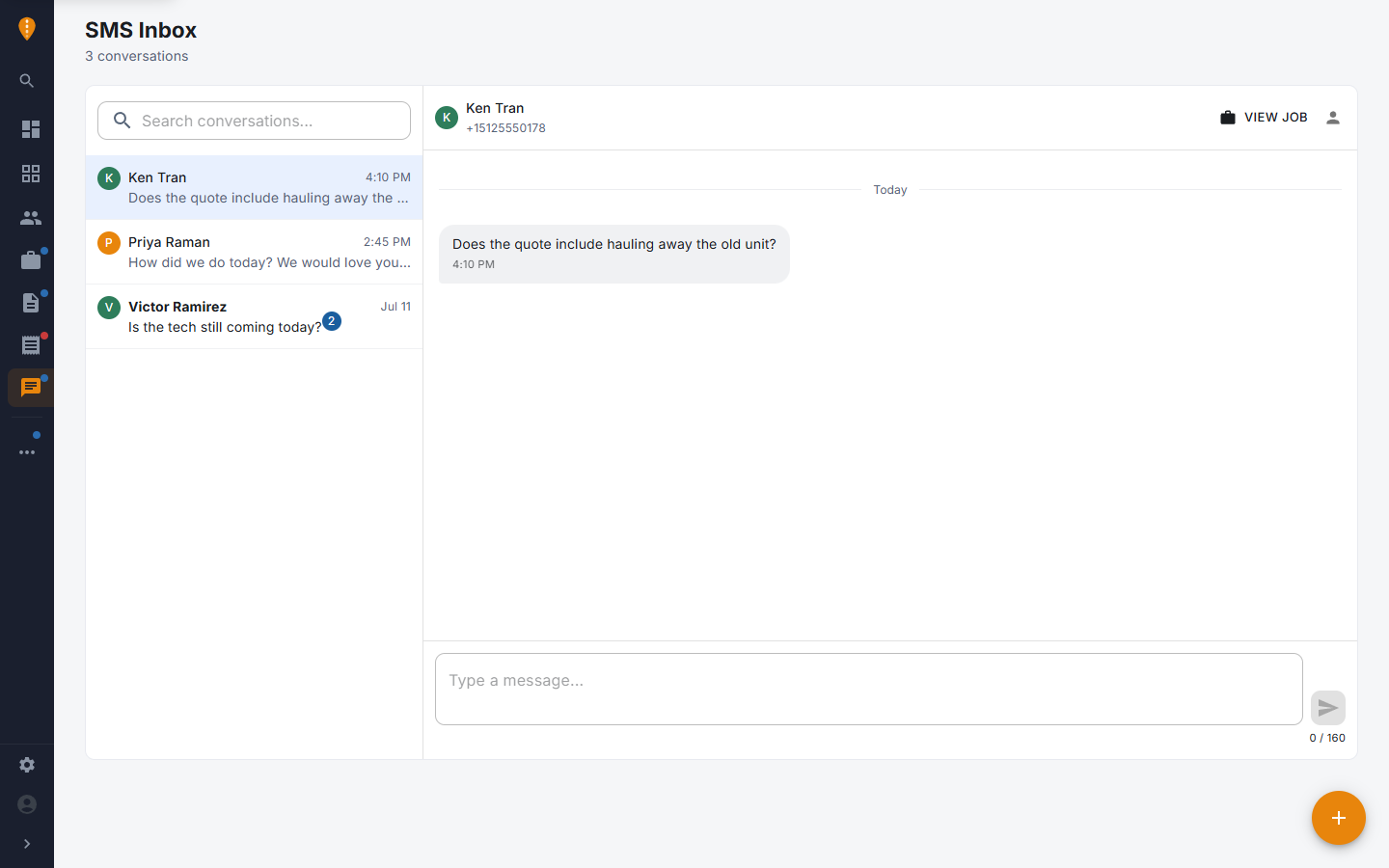1389x868 pixels.
Task: Select the SMS chat icon in sidebar
Action: pos(31,388)
